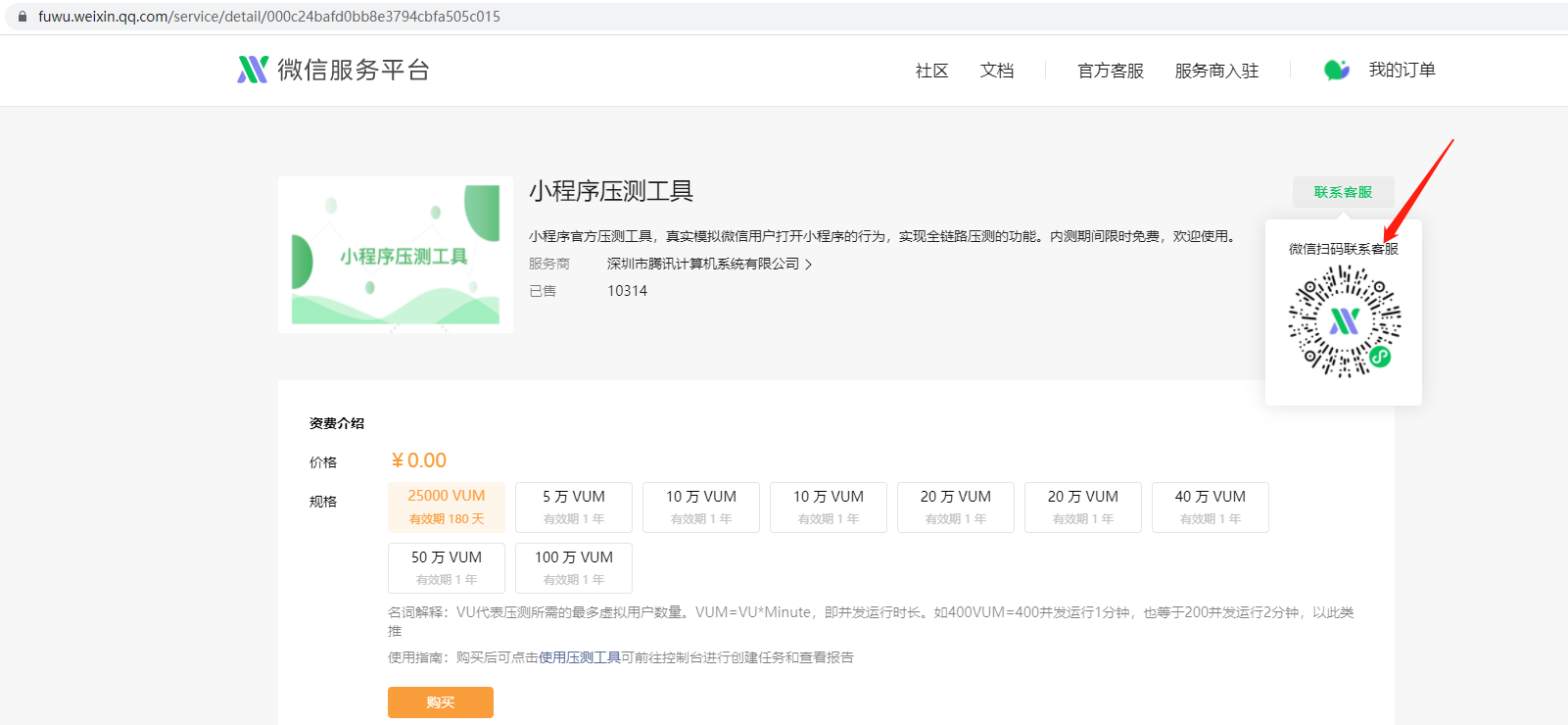Click the ¥0.00 price value
This screenshot has width=1568, height=725.
coord(418,460)
